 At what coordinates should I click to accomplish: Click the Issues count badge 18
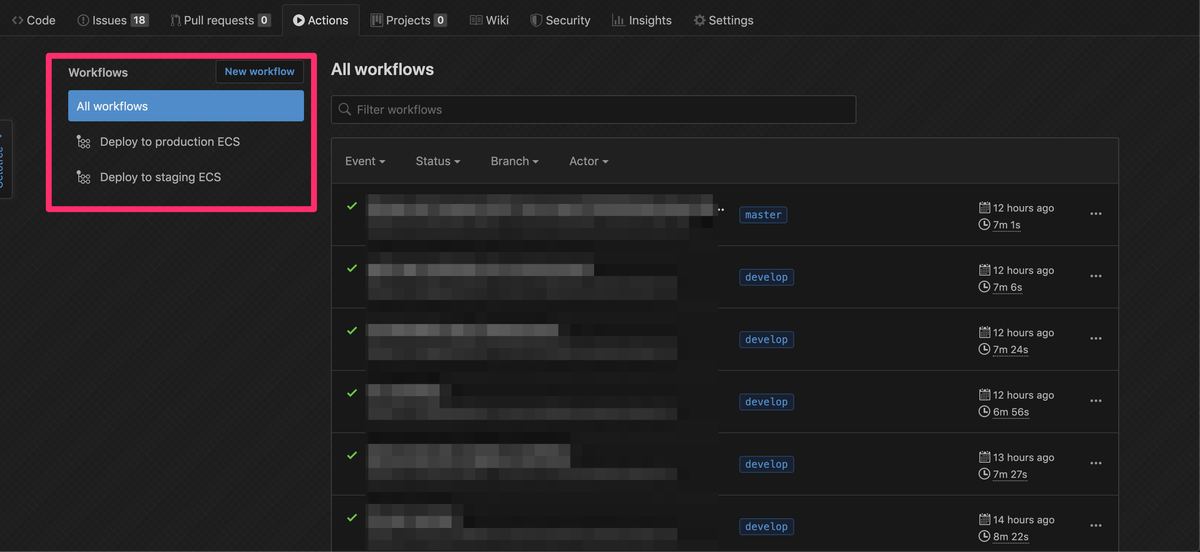[x=140, y=20]
